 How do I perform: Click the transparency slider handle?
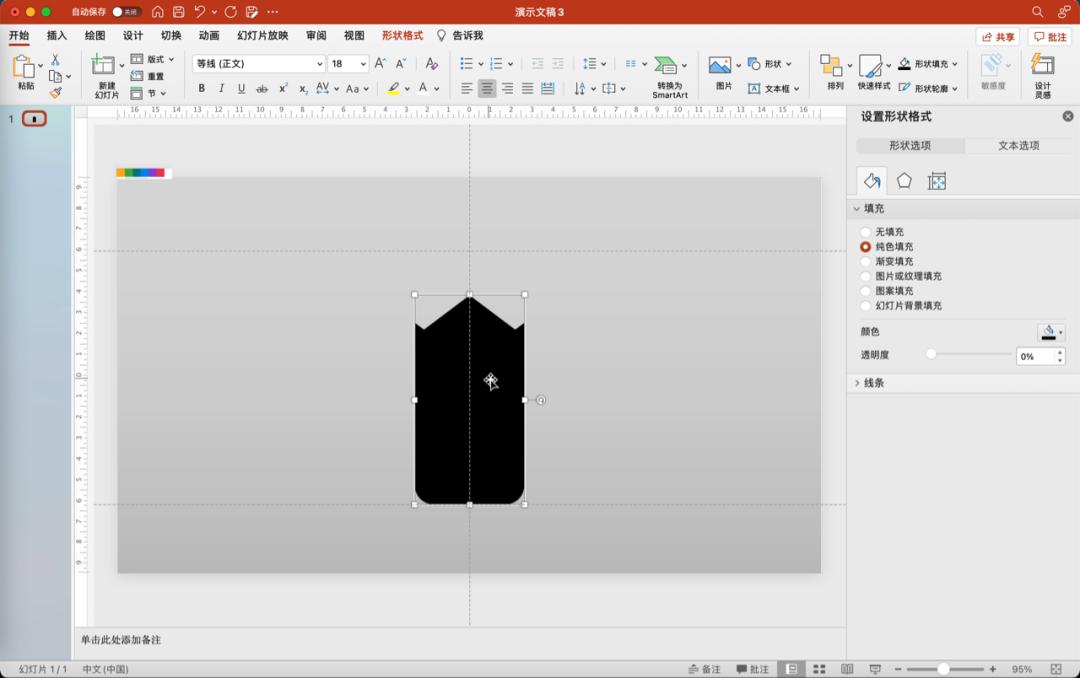[x=931, y=354]
